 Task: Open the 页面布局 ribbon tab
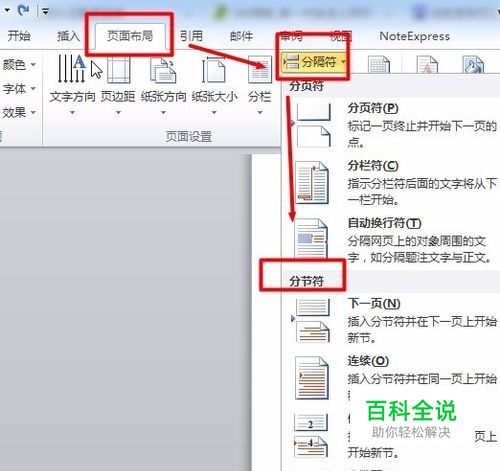130,36
